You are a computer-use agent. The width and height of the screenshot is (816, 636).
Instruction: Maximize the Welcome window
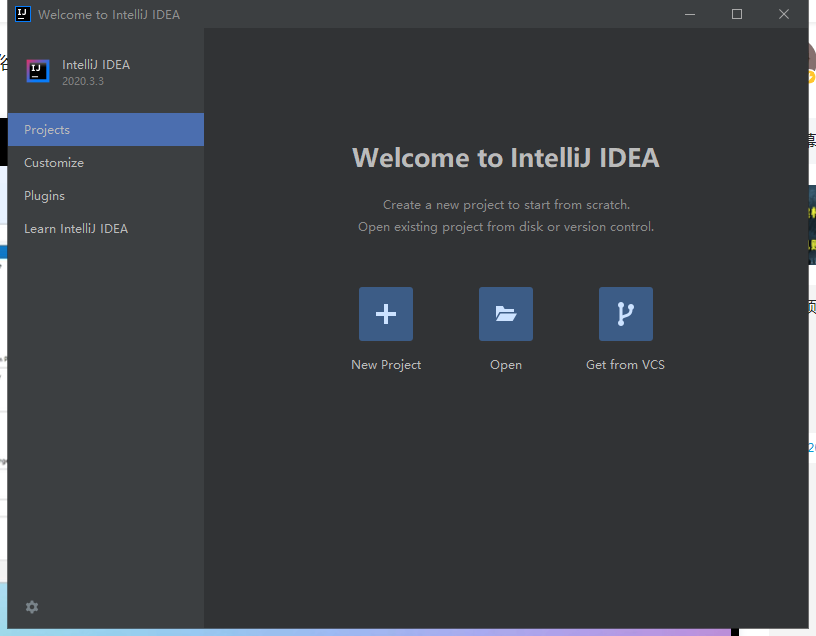(737, 14)
